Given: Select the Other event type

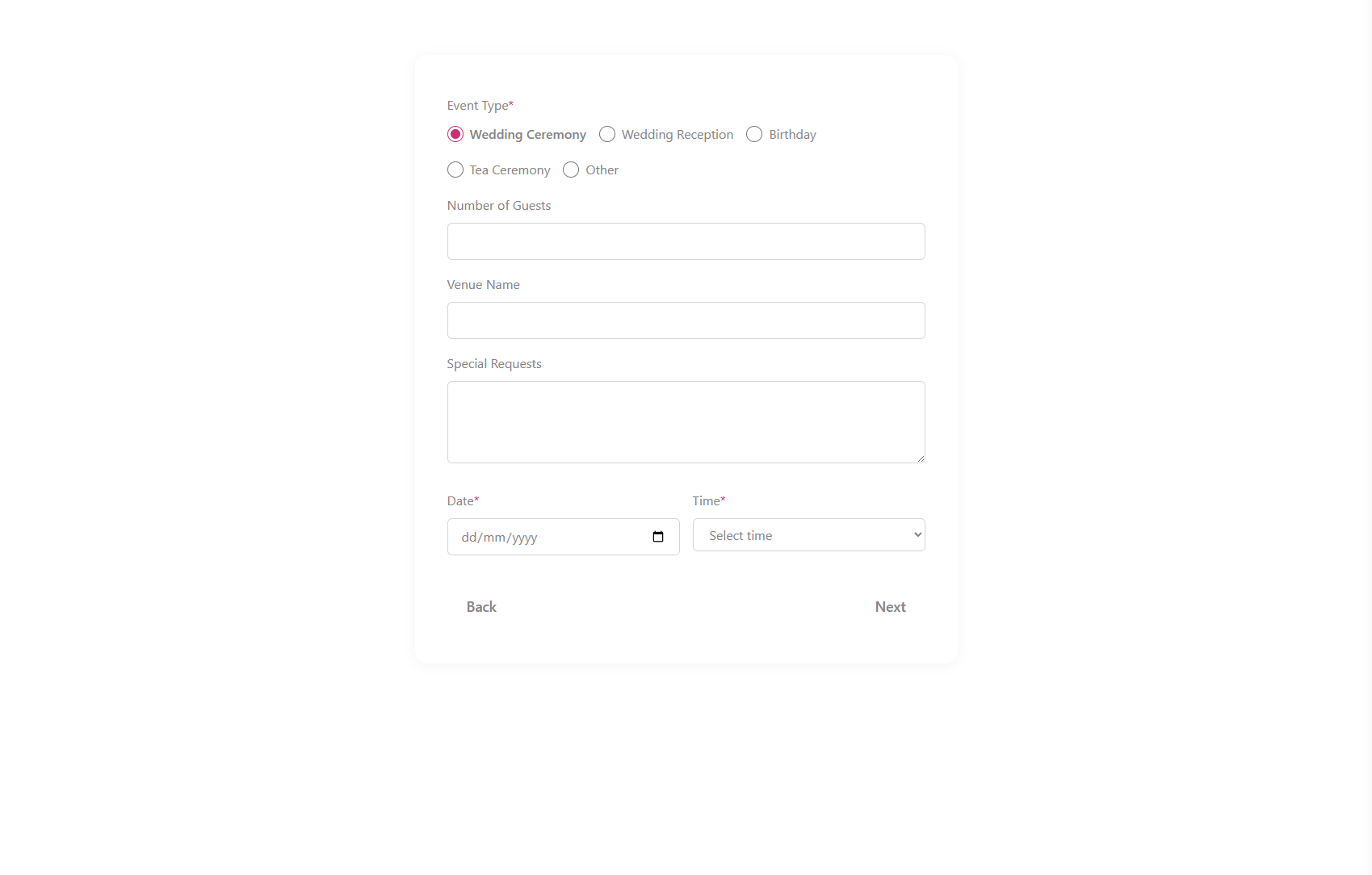Looking at the screenshot, I should [x=571, y=170].
